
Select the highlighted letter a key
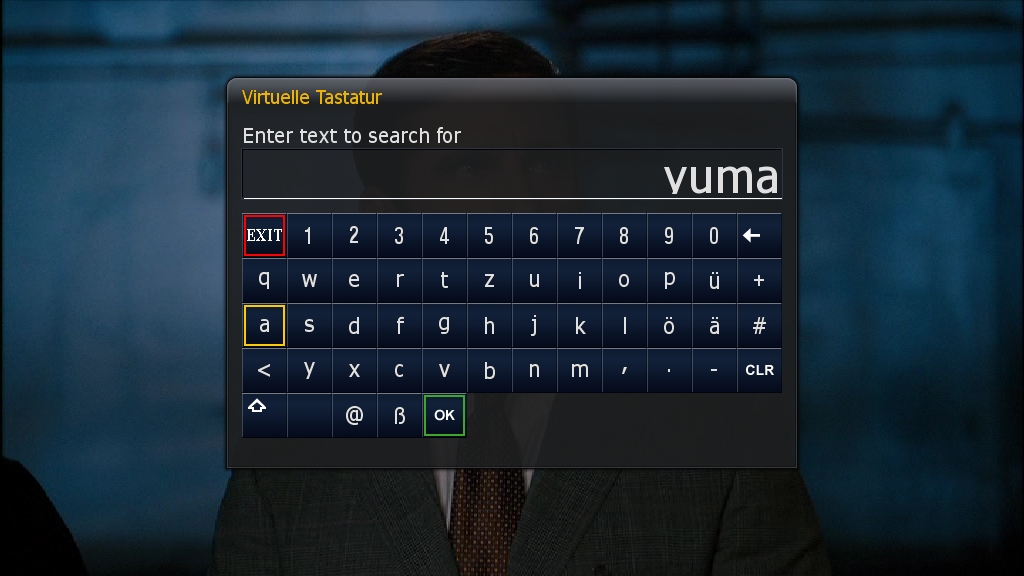264,325
